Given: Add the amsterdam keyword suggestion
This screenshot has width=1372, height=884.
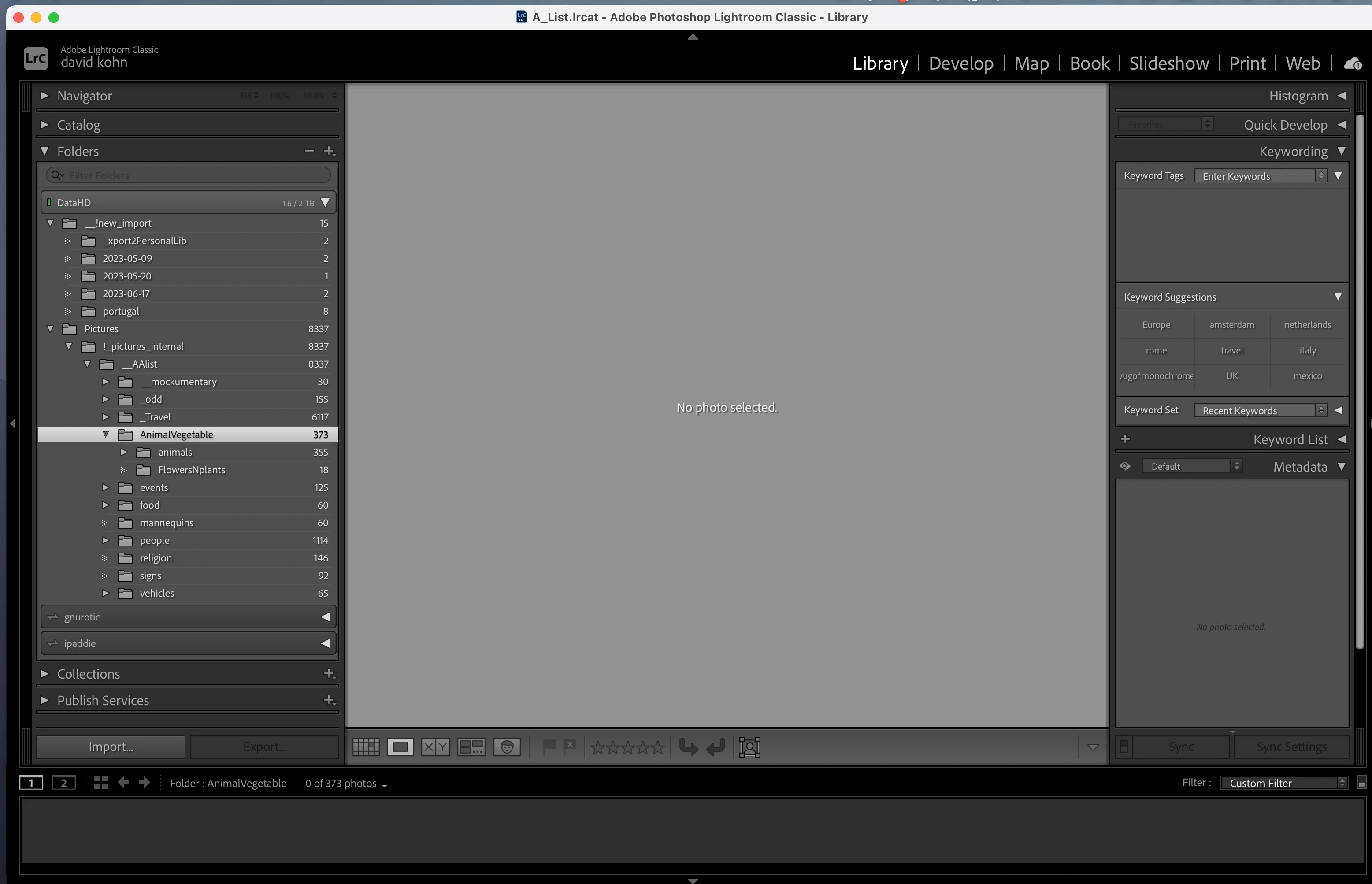Looking at the screenshot, I should pos(1231,325).
